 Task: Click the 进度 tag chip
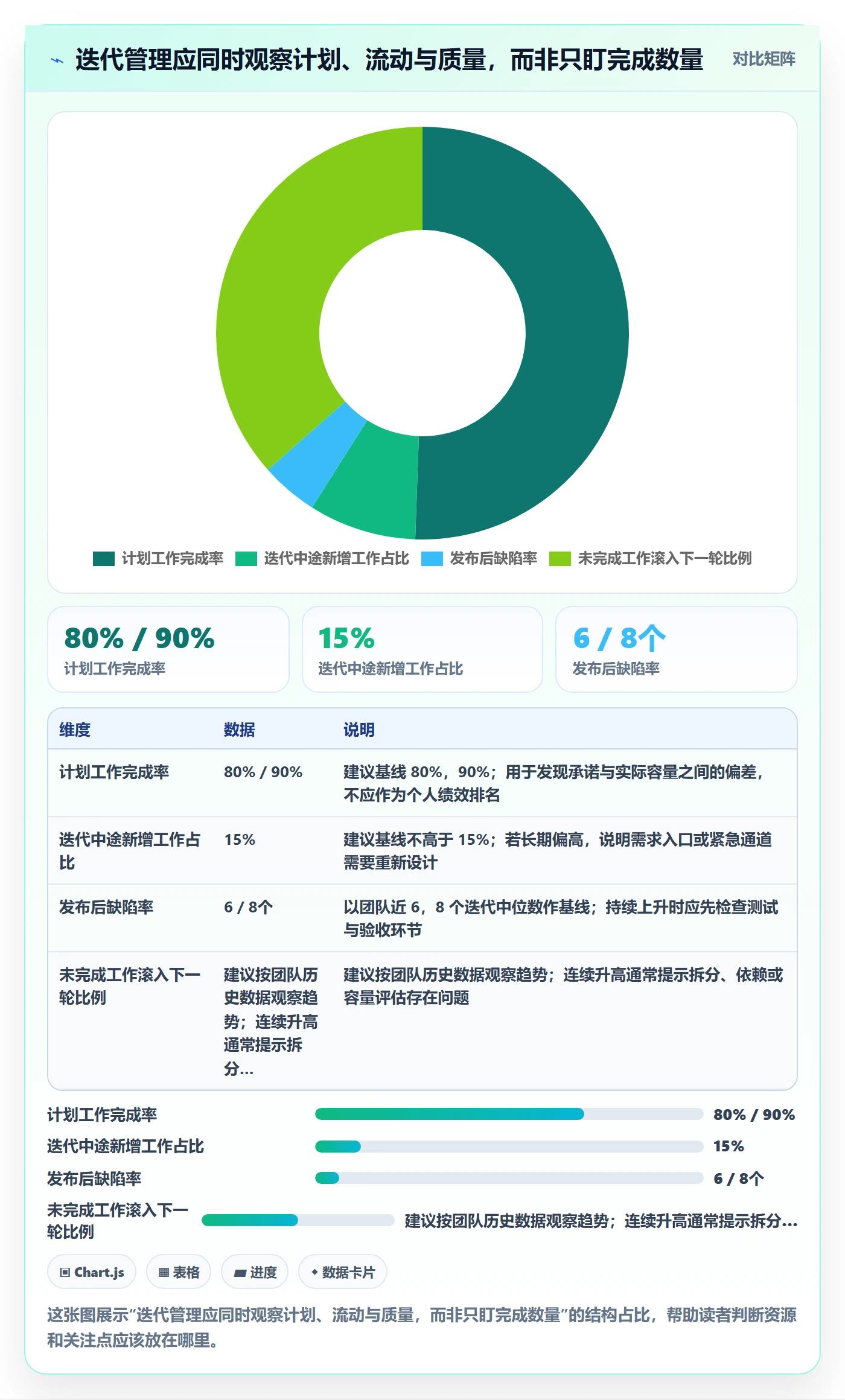tap(255, 1272)
